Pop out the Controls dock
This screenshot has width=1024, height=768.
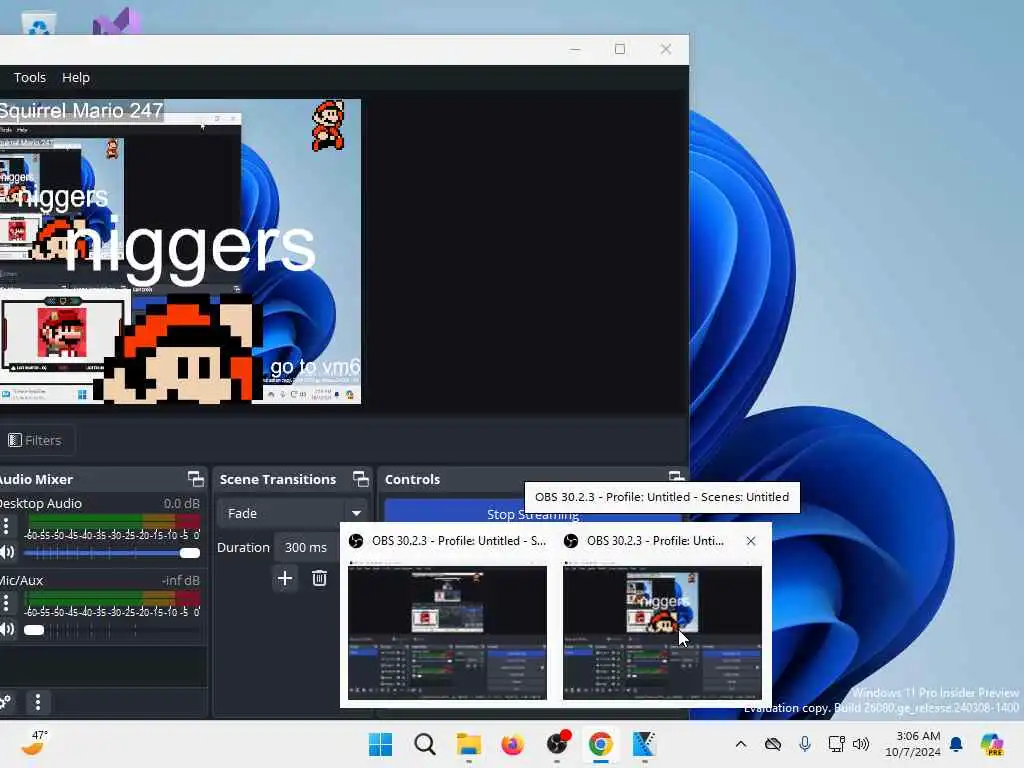click(677, 476)
